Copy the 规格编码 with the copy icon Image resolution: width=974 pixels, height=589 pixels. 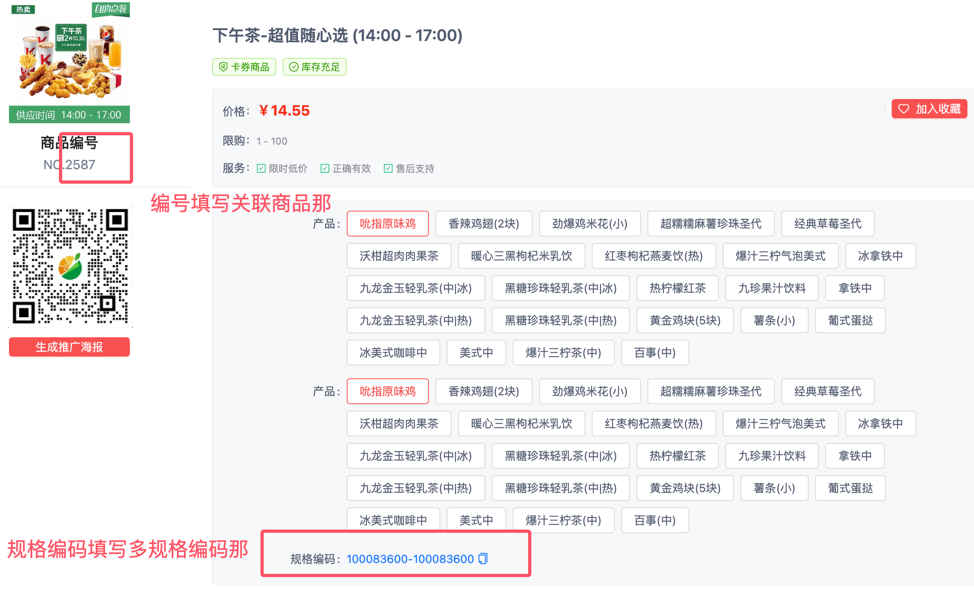(x=484, y=559)
